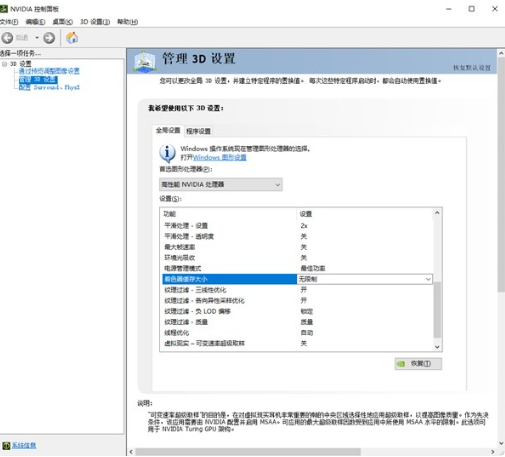This screenshot has height=457, width=505.
Task: Click the 2x value for 平滑处理 - 设置
Action: click(304, 226)
